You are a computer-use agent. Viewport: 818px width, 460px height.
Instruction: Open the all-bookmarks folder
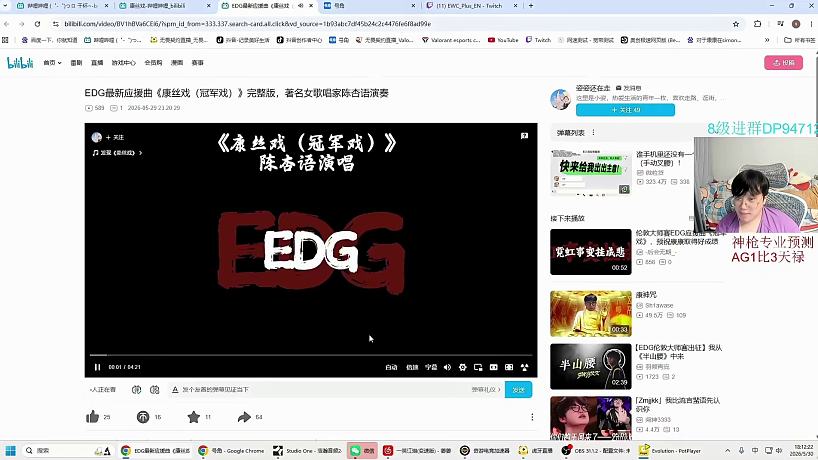[800, 40]
